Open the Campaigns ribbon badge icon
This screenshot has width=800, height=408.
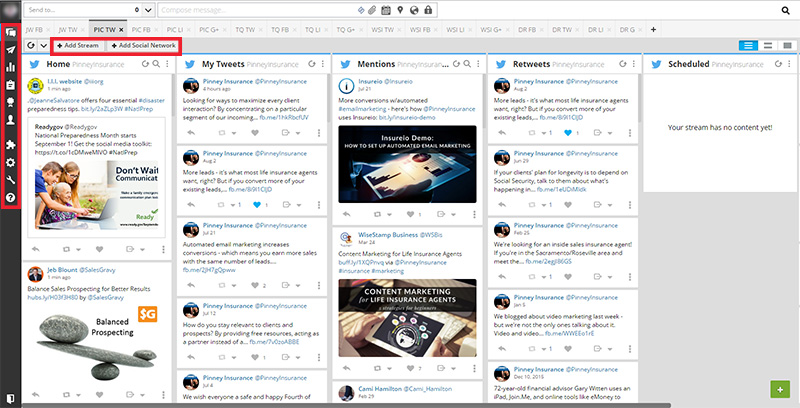pyautogui.click(x=10, y=102)
